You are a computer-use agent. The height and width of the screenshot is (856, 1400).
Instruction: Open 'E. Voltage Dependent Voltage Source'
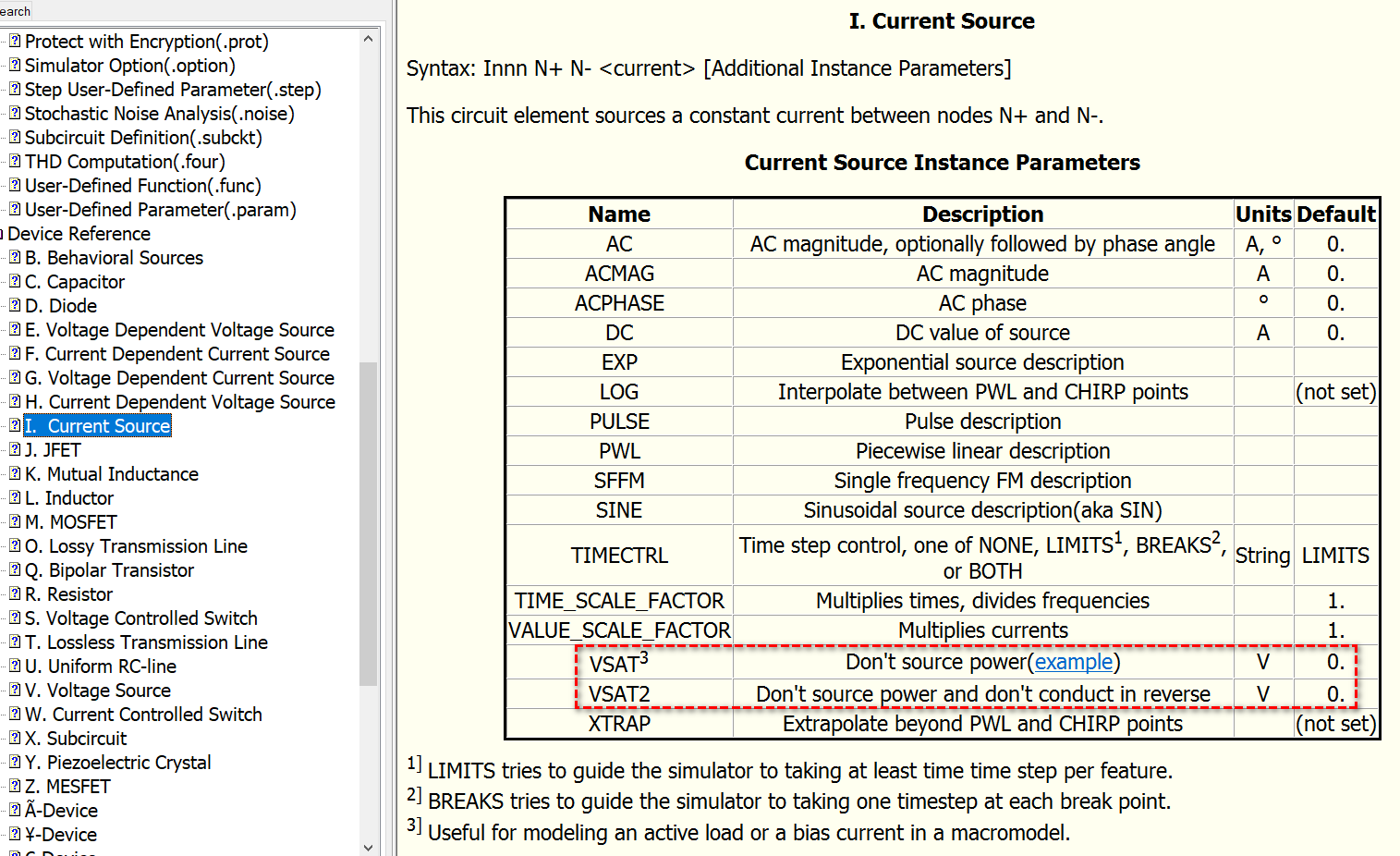click(x=179, y=330)
